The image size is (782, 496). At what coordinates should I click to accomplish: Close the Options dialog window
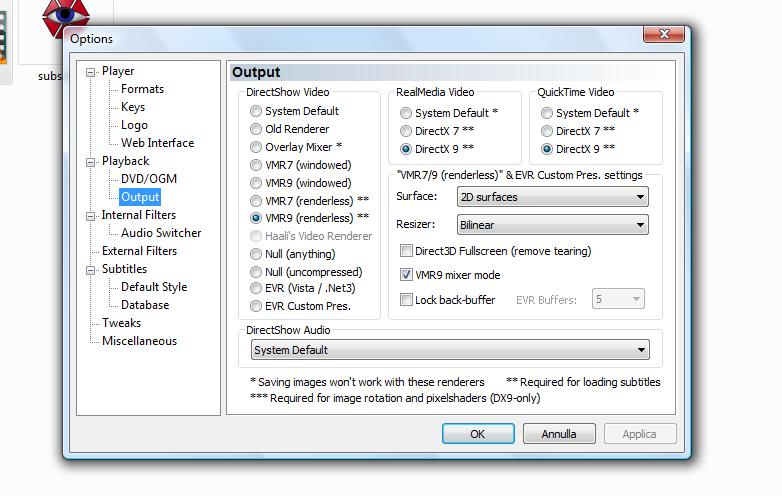(x=663, y=36)
